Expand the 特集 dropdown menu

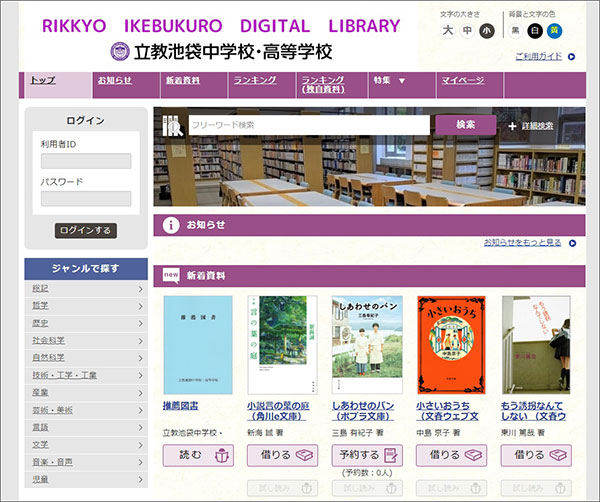pos(402,85)
